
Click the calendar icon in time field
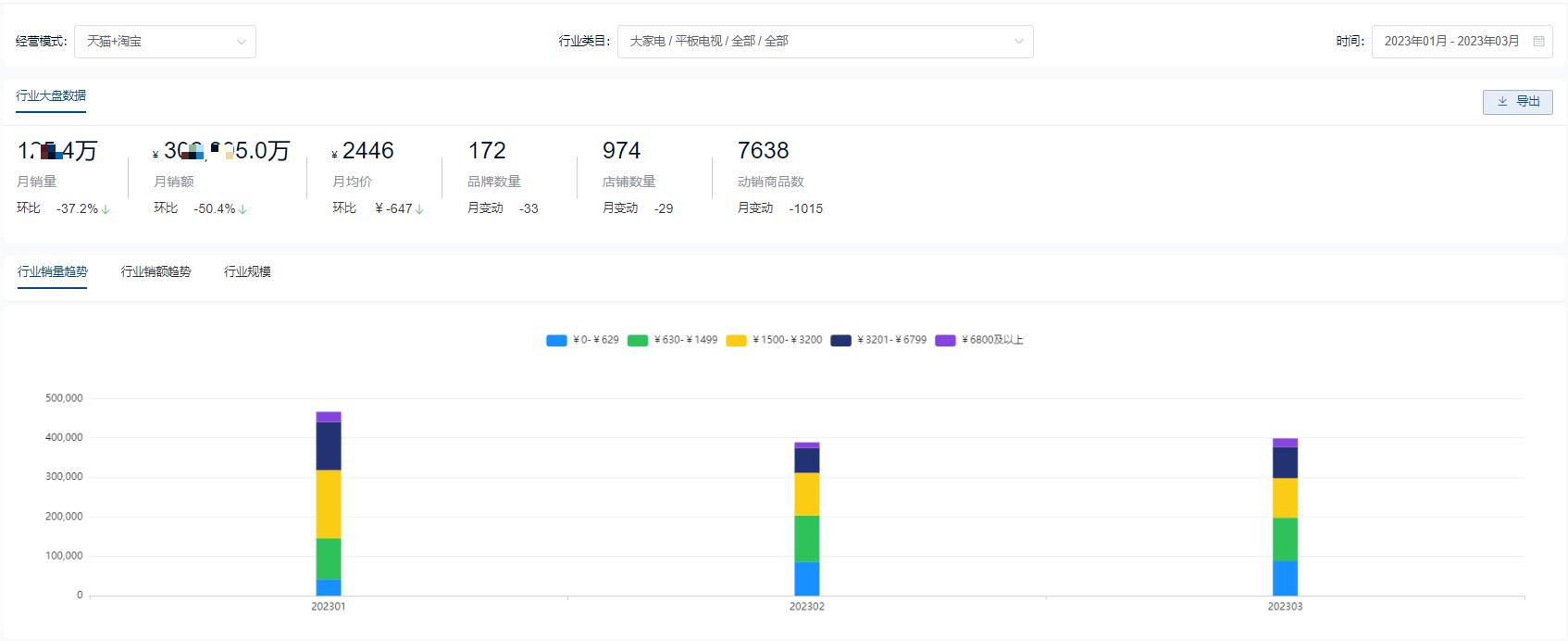coord(1538,42)
